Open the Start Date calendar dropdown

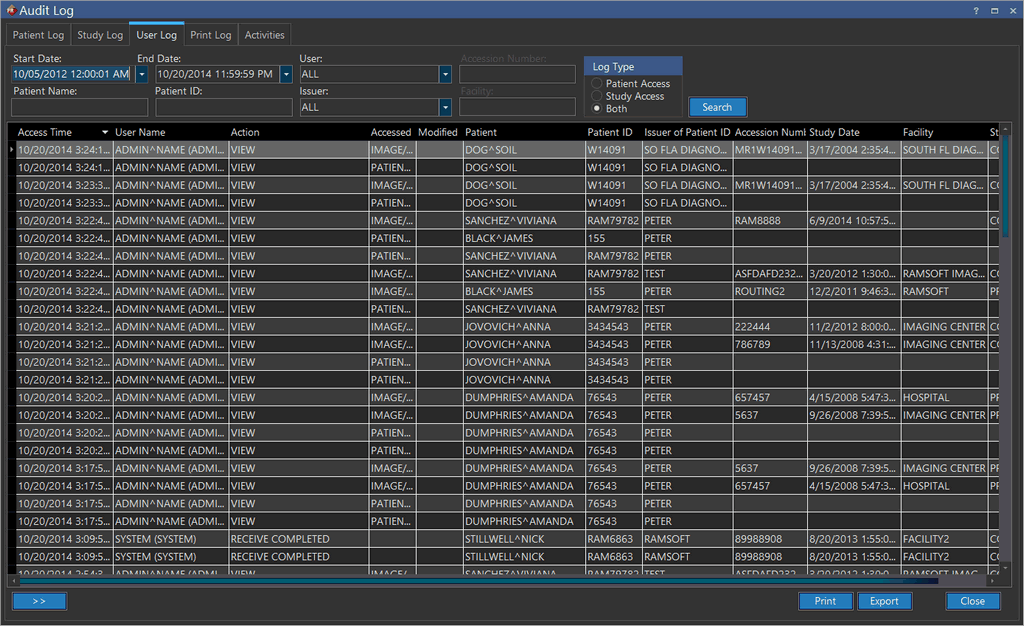click(x=141, y=74)
